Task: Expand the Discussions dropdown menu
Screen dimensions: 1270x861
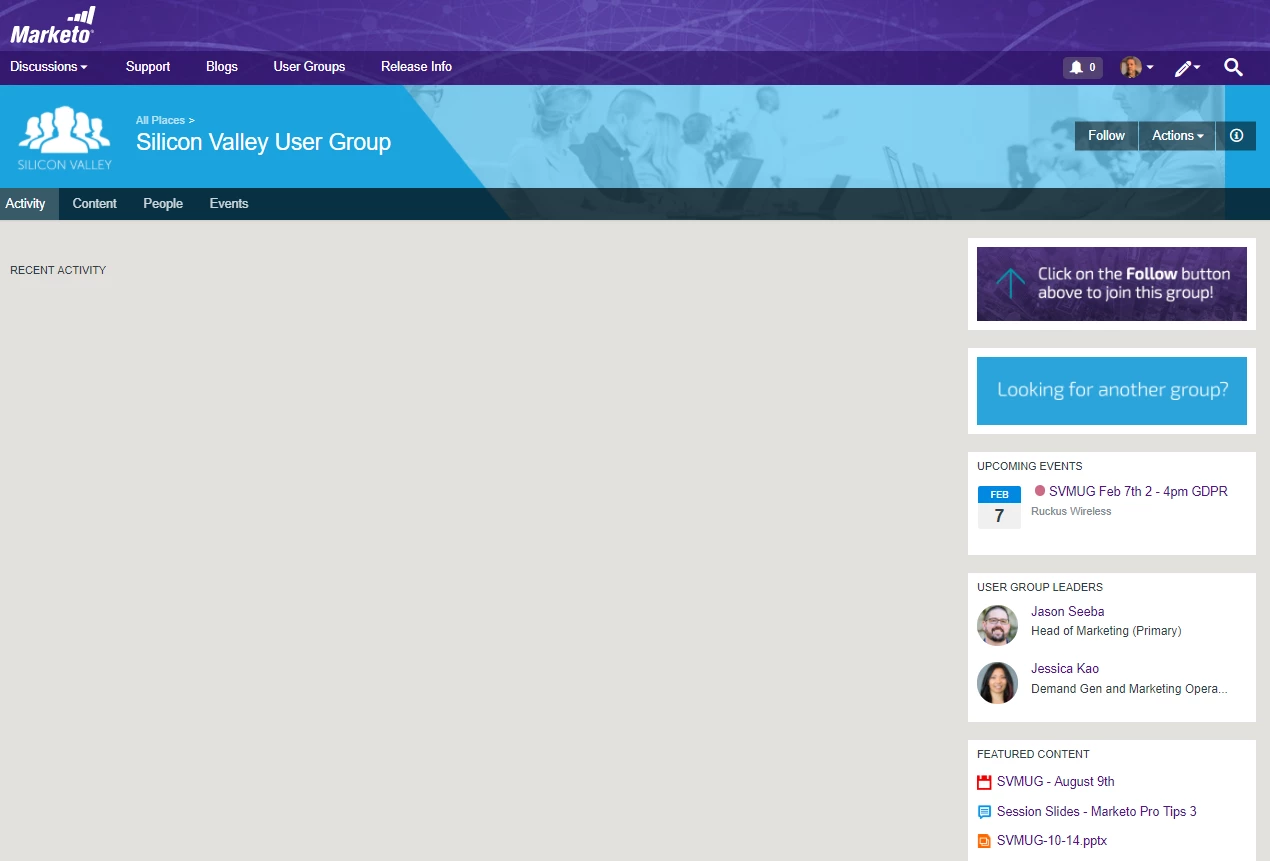Action: coord(49,67)
